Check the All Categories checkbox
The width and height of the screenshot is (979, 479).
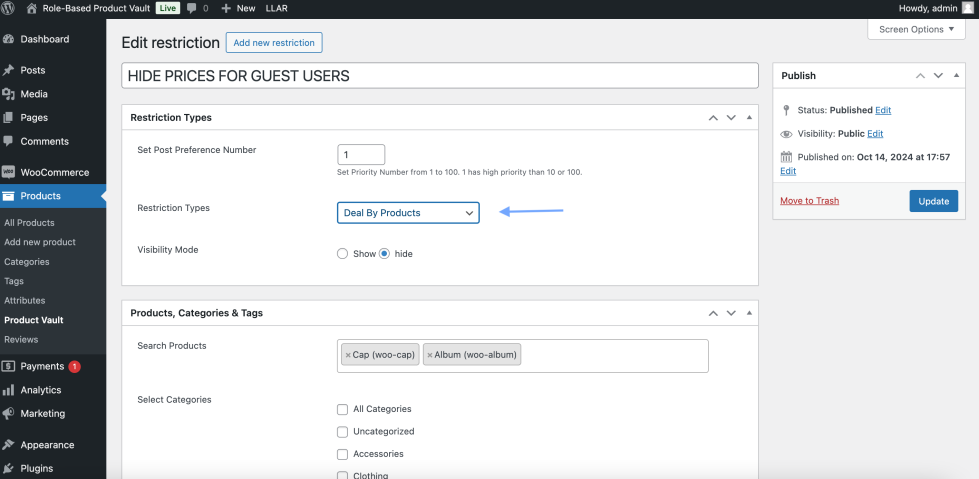pyautogui.click(x=343, y=409)
